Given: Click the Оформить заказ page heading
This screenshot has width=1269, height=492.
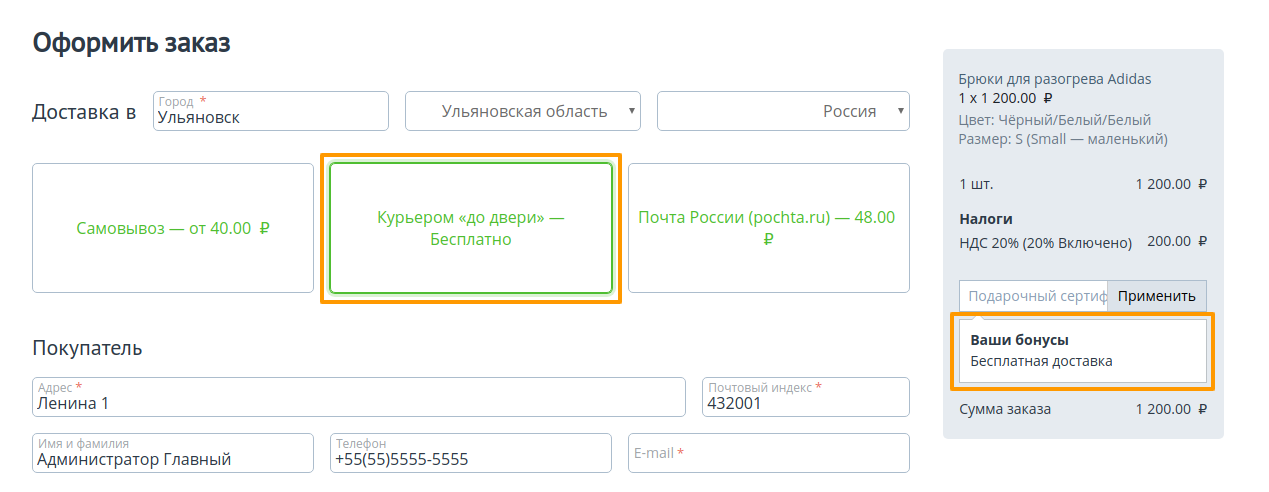Looking at the screenshot, I should click(131, 43).
